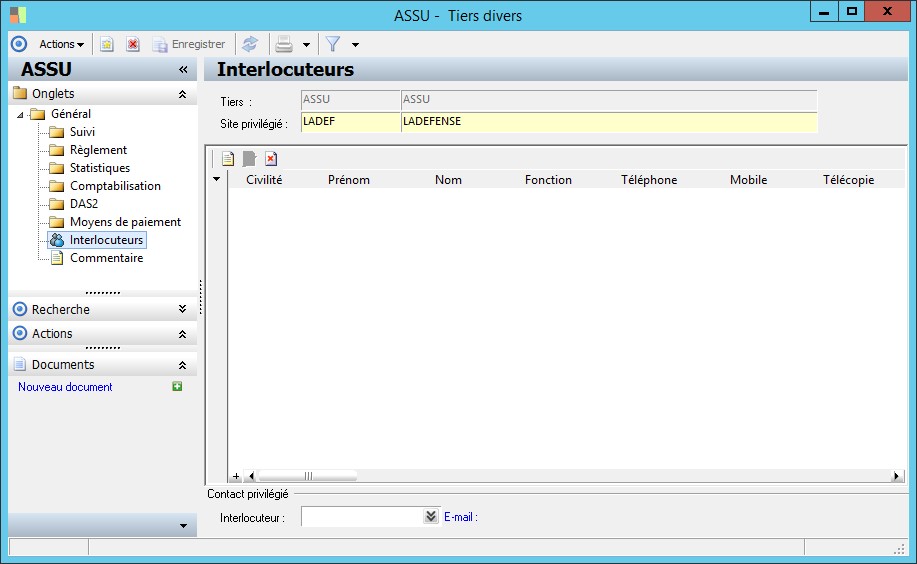Sort by the Prénom column

tap(349, 180)
